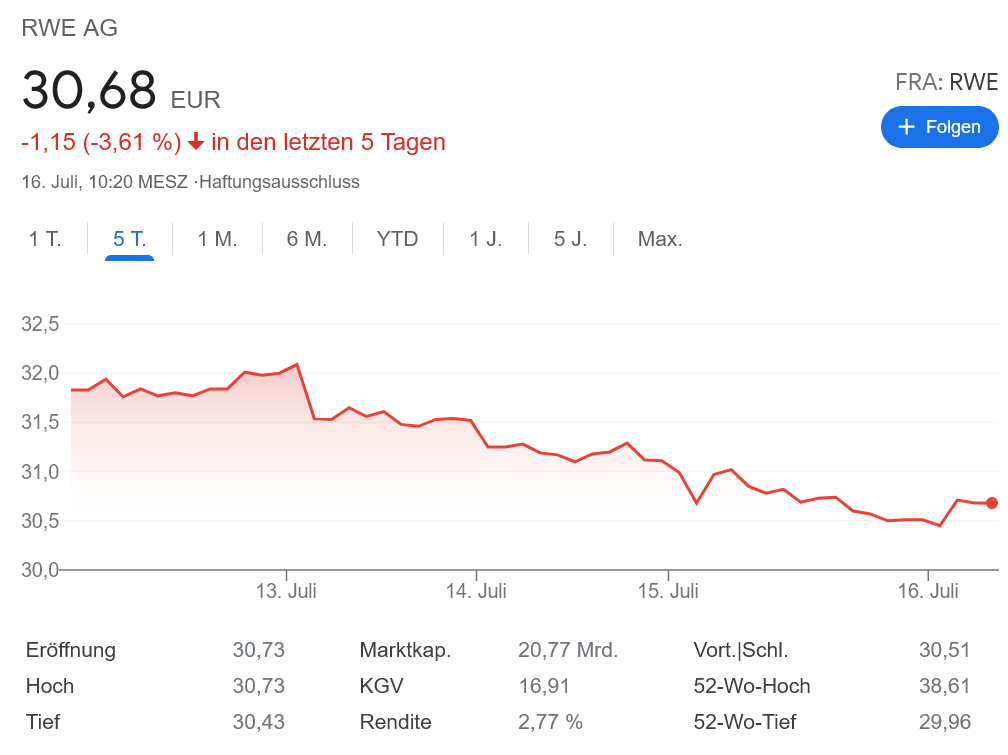This screenshot has width=1008, height=755.
Task: Switch to the 5 J. tab
Action: (x=571, y=239)
